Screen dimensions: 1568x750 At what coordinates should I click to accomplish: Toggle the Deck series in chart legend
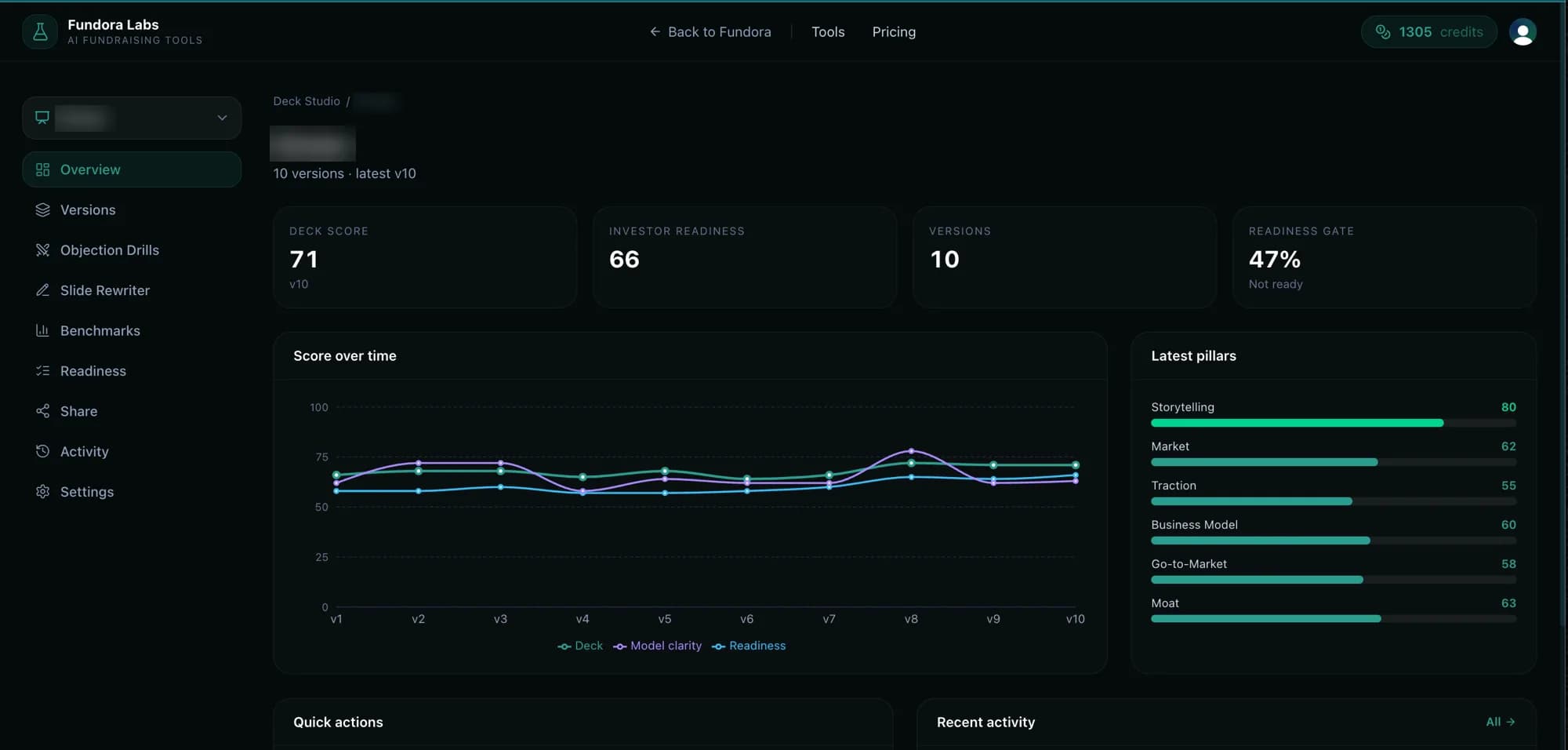coord(580,646)
